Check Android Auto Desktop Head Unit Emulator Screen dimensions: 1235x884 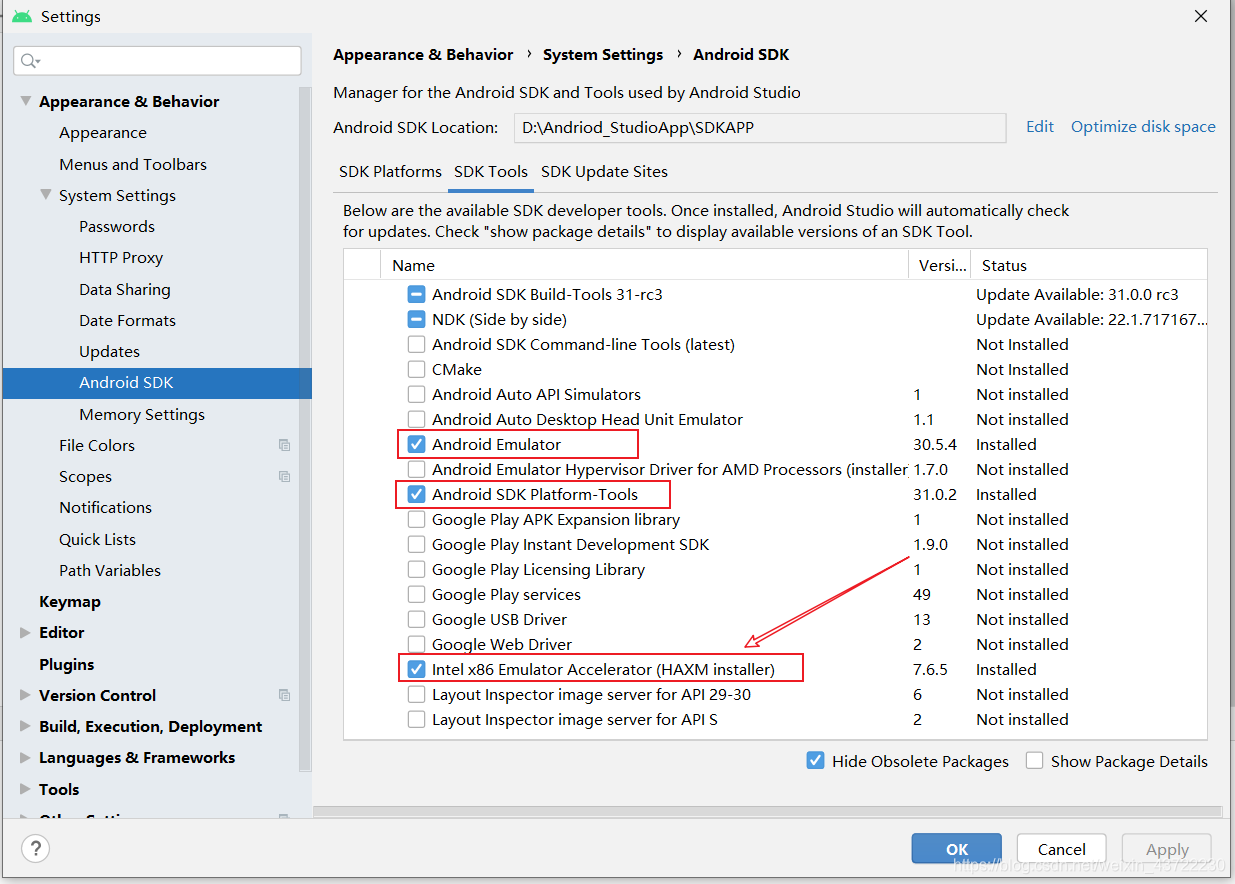tap(416, 419)
